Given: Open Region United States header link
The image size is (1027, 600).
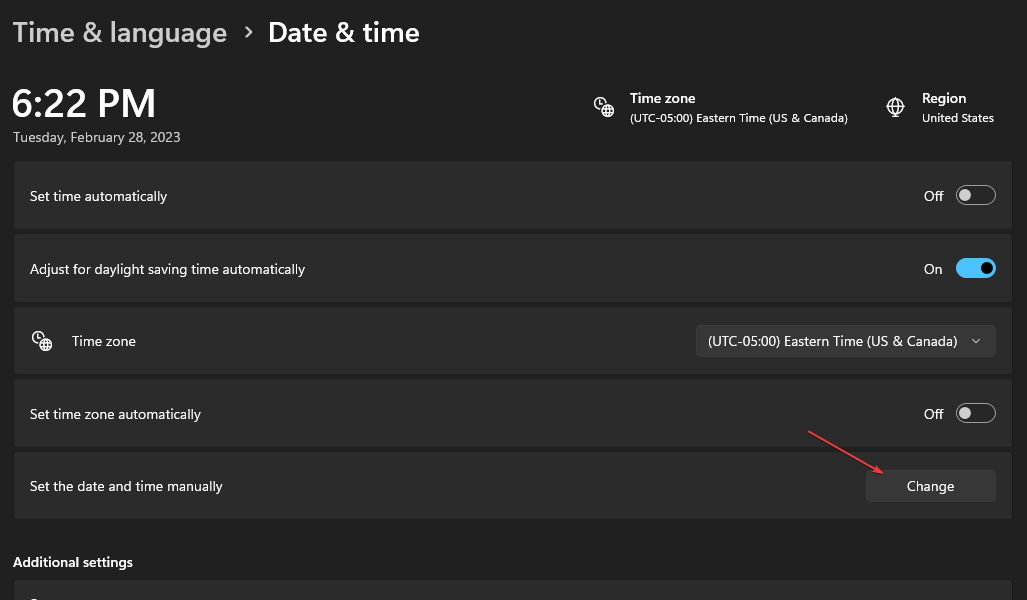Looking at the screenshot, I should tap(957, 108).
